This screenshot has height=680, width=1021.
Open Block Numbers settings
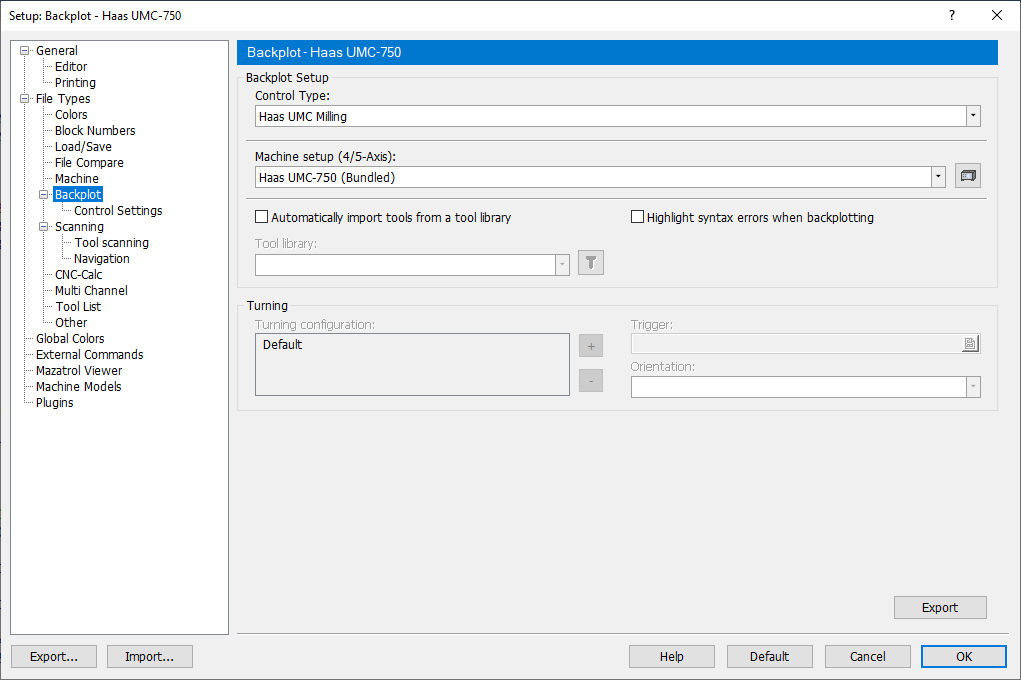(x=95, y=130)
